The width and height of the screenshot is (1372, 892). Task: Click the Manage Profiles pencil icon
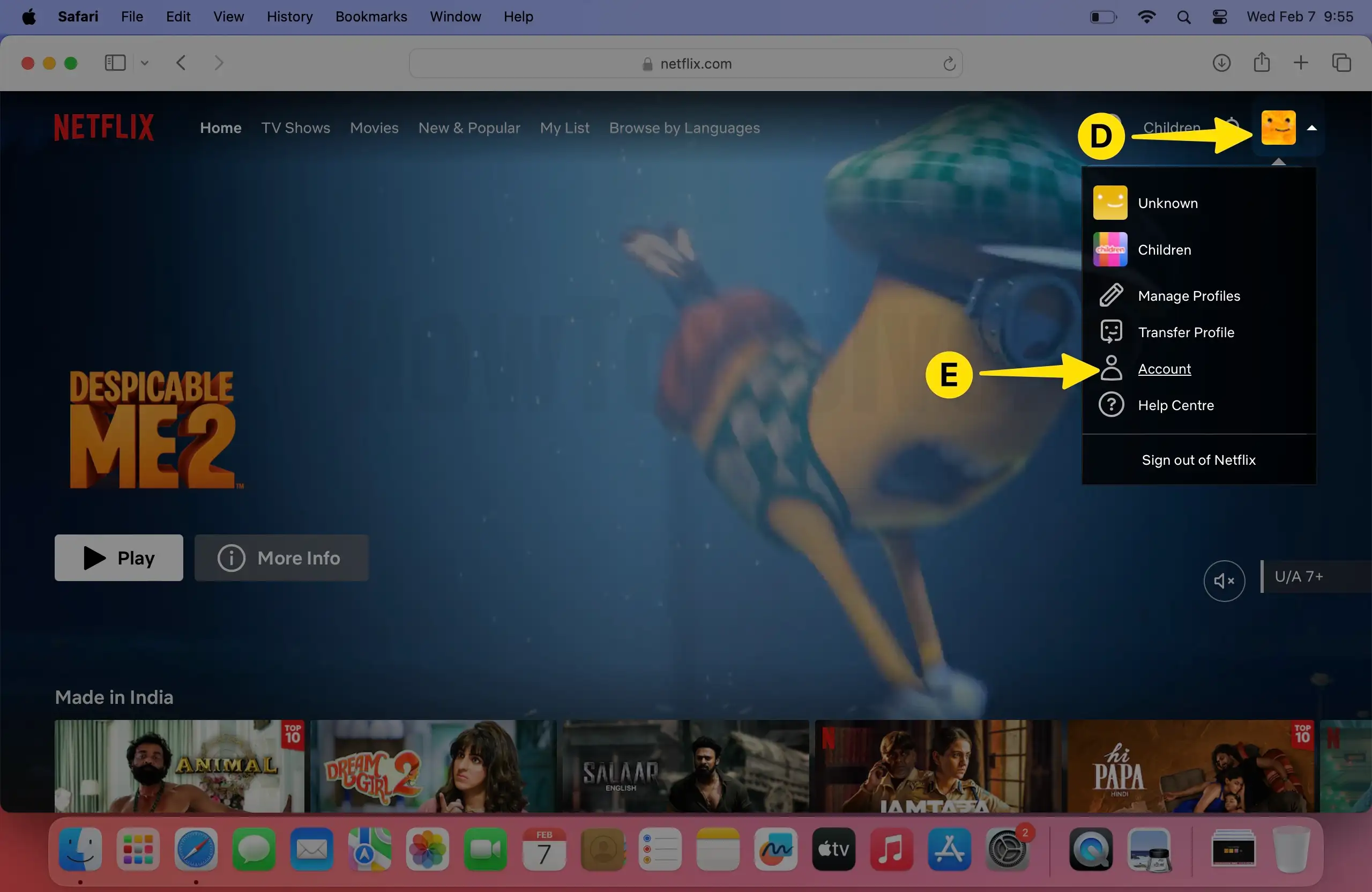tap(1111, 296)
